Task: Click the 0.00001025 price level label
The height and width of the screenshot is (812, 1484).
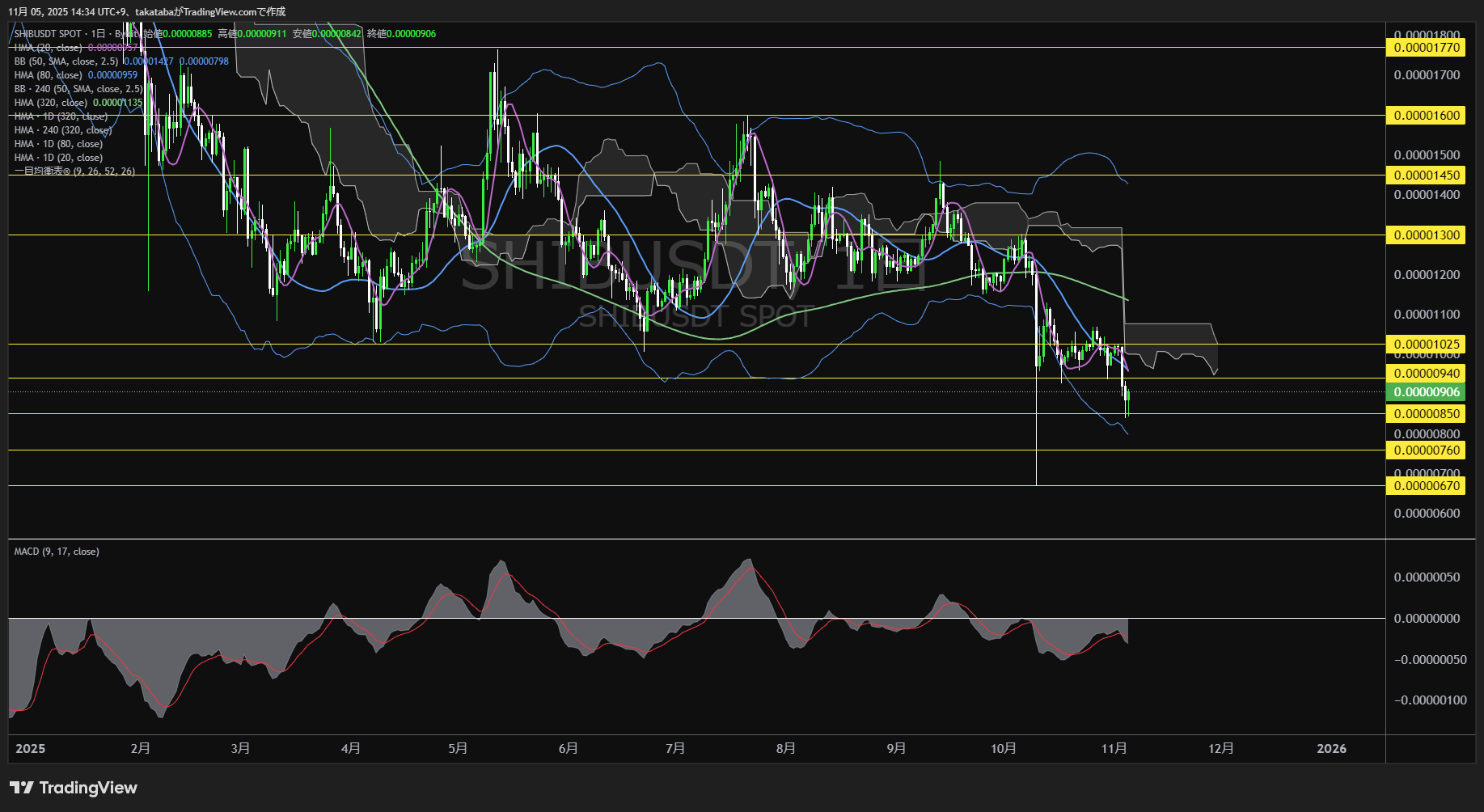Action: pos(1427,345)
